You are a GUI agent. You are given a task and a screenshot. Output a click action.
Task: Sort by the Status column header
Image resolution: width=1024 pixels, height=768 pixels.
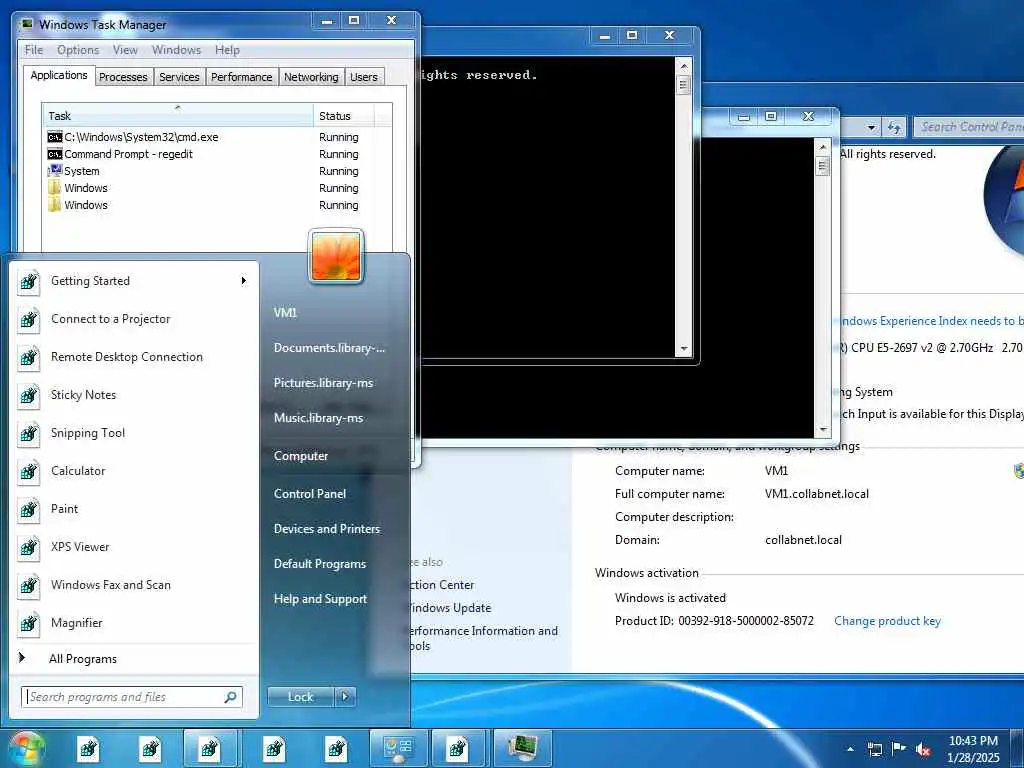[344, 116]
